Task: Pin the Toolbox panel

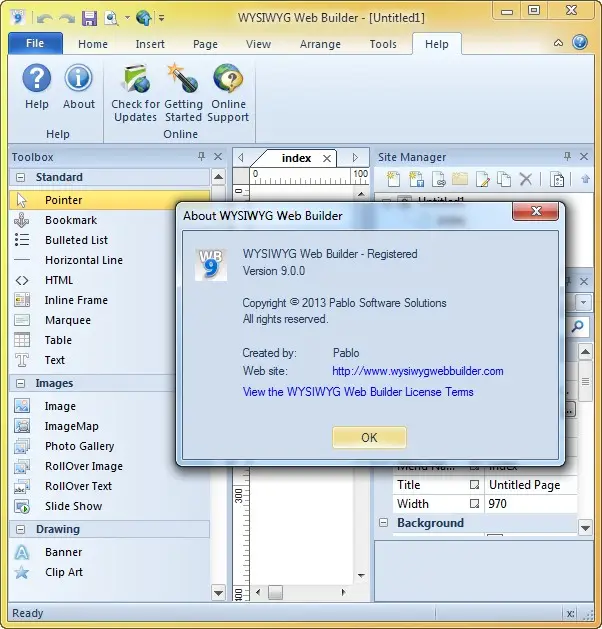Action: click(201, 156)
